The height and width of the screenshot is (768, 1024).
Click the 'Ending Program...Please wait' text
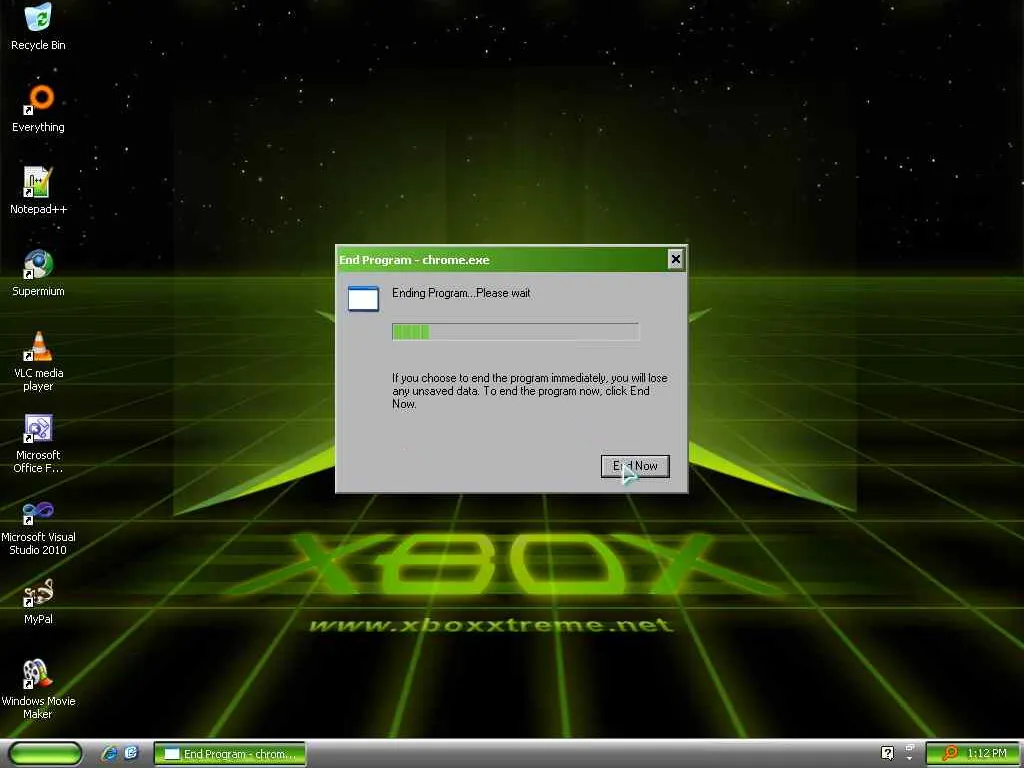coord(461,293)
